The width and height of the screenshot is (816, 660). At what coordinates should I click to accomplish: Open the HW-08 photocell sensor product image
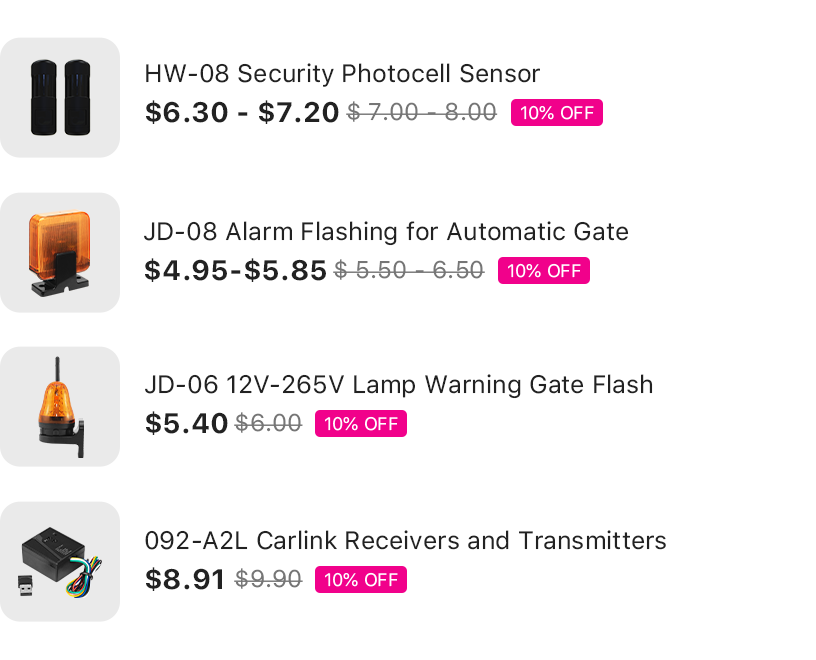pyautogui.click(x=60, y=97)
